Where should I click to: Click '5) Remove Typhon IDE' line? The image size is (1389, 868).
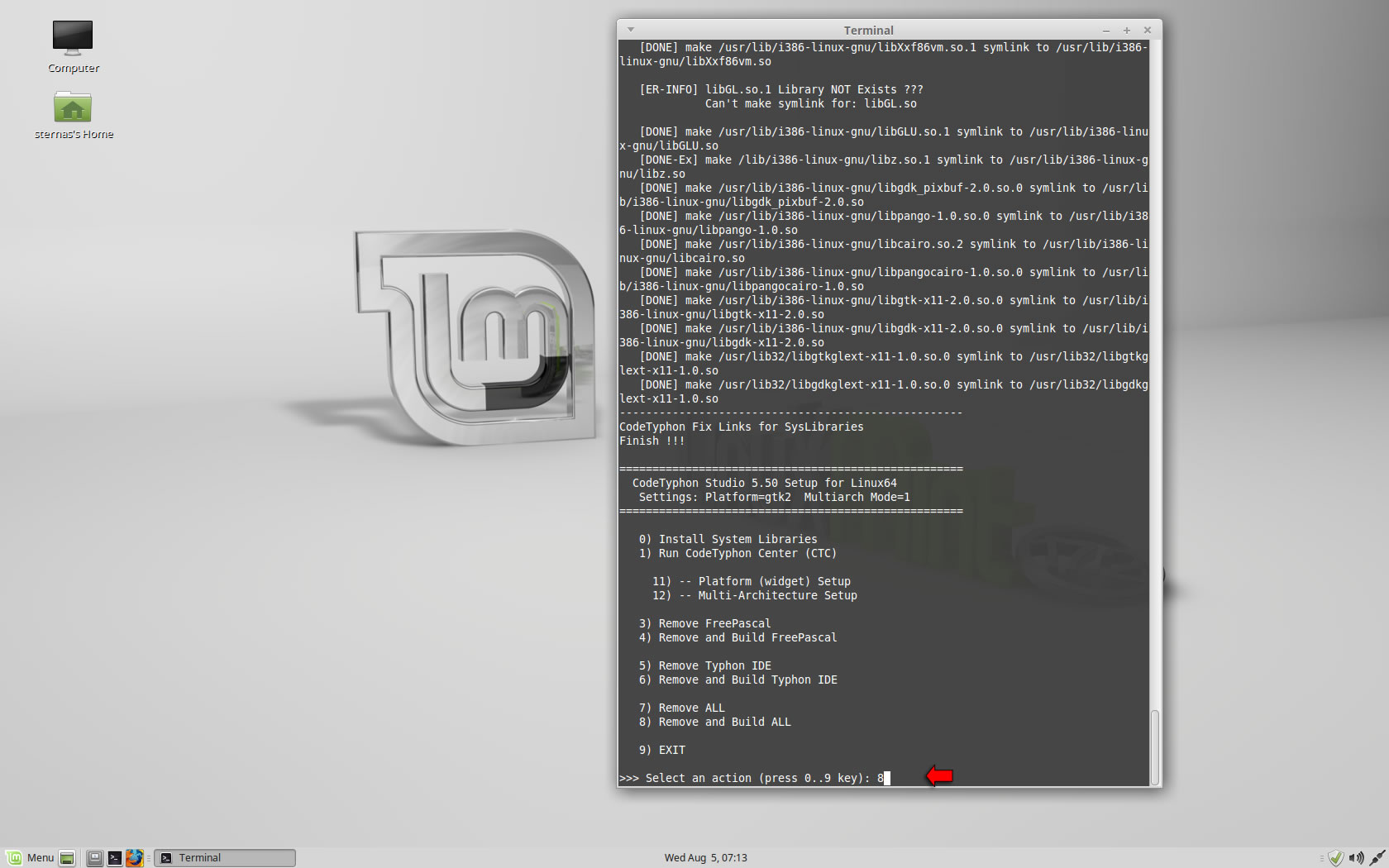[x=704, y=665]
